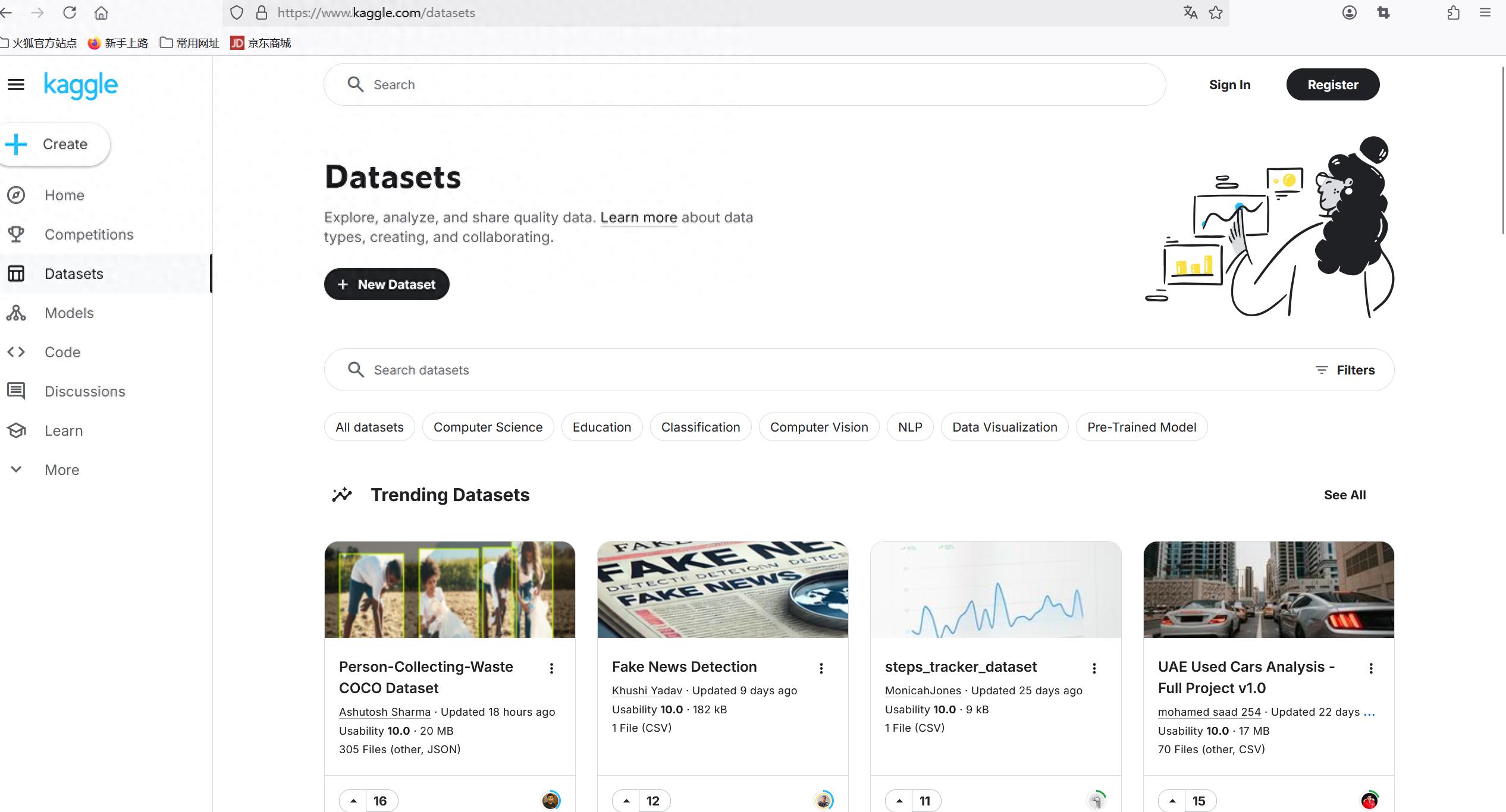Select the Pre-Trained Model filter chip
The image size is (1506, 812).
point(1141,427)
